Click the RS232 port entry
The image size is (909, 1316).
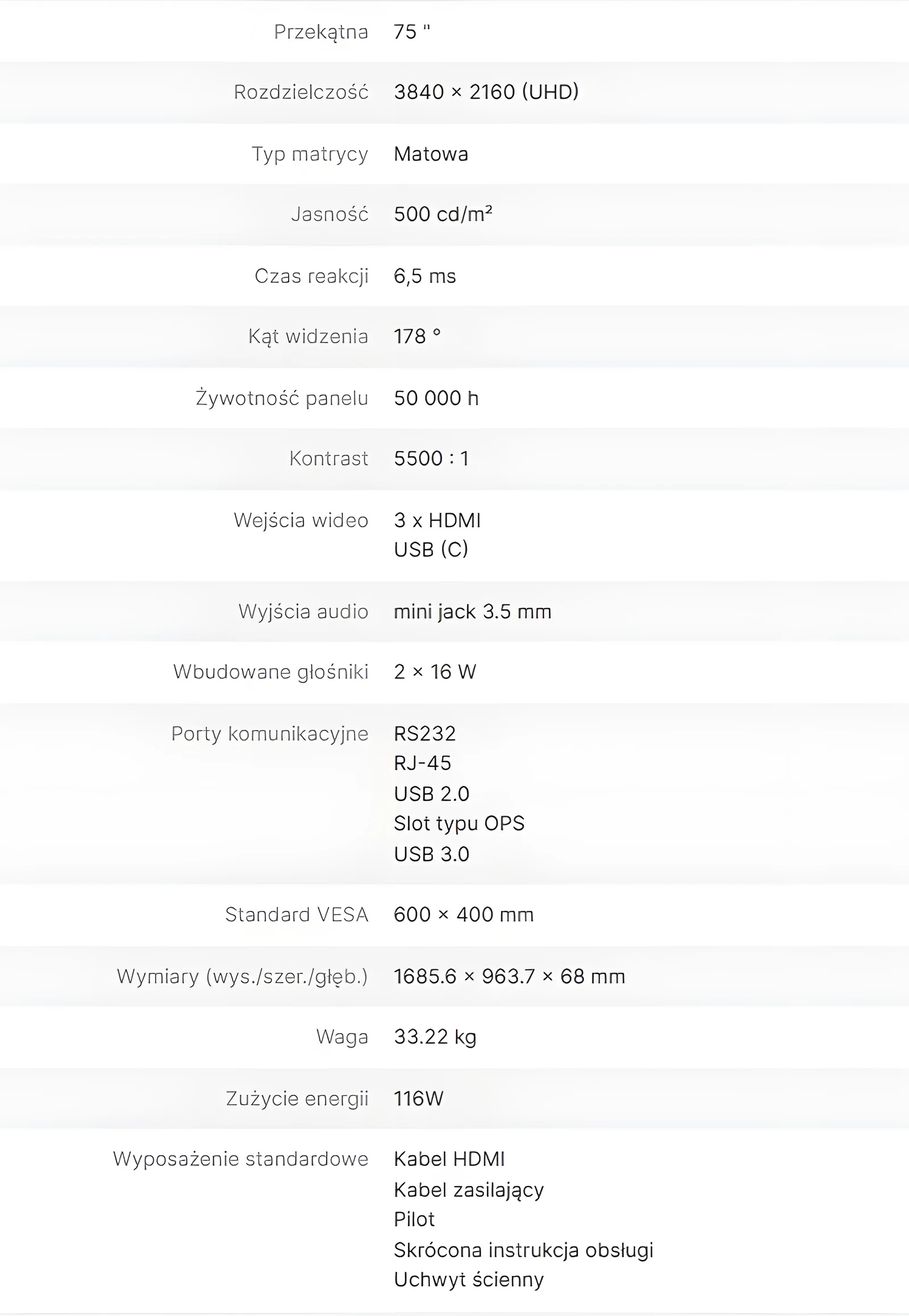coord(425,734)
